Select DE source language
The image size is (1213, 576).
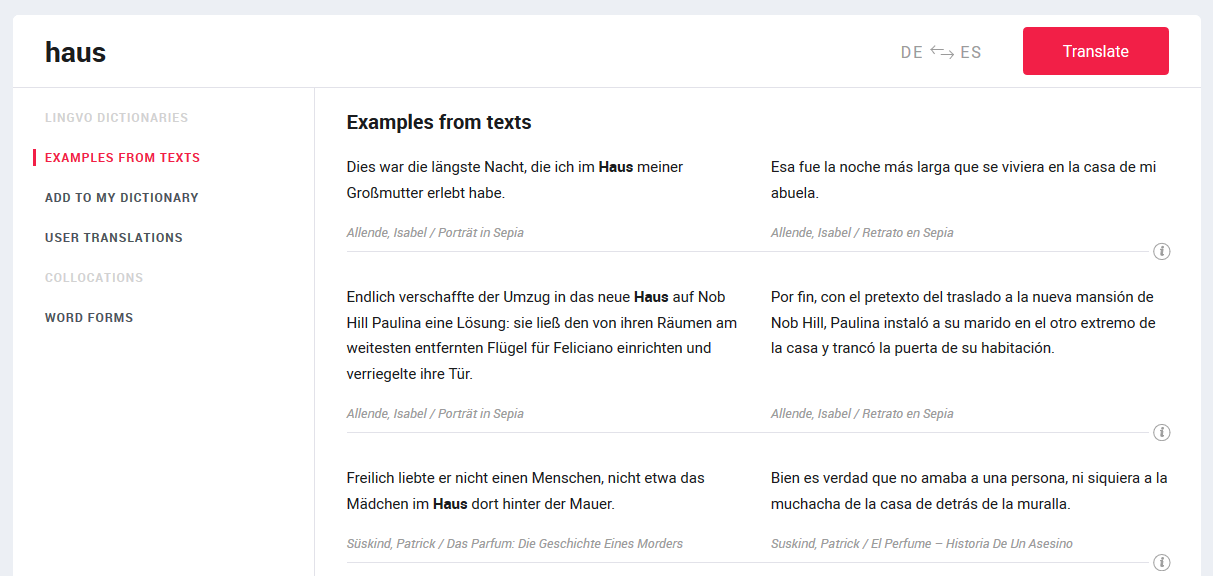click(x=912, y=52)
